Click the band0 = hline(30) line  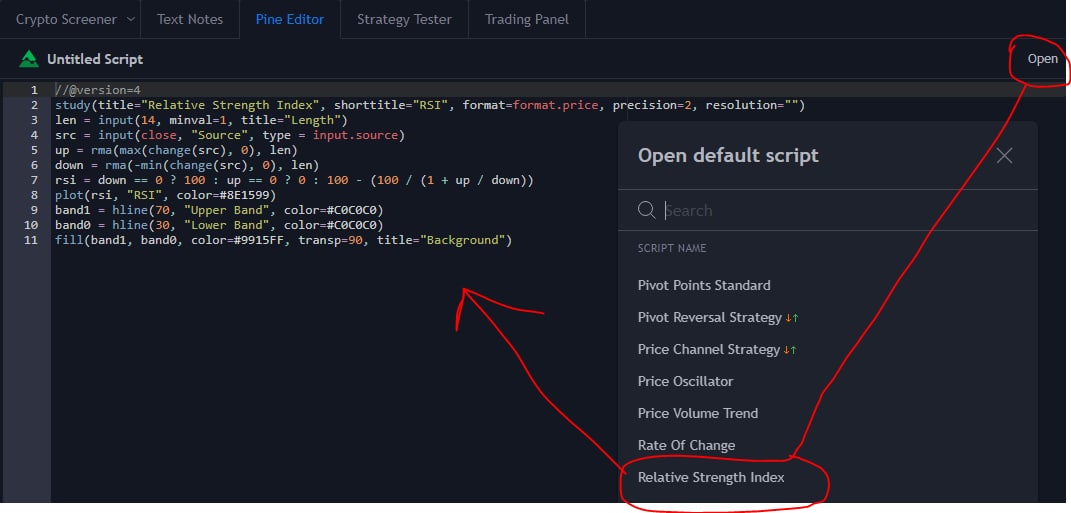tap(219, 225)
